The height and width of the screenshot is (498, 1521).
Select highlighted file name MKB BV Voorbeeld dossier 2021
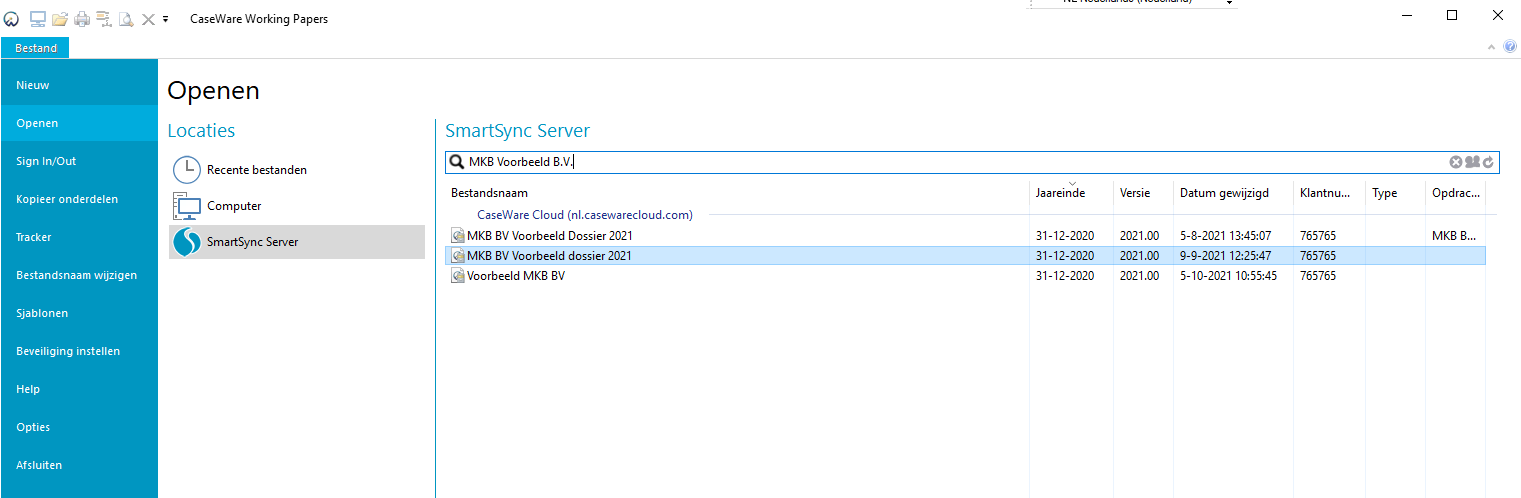pyautogui.click(x=549, y=256)
